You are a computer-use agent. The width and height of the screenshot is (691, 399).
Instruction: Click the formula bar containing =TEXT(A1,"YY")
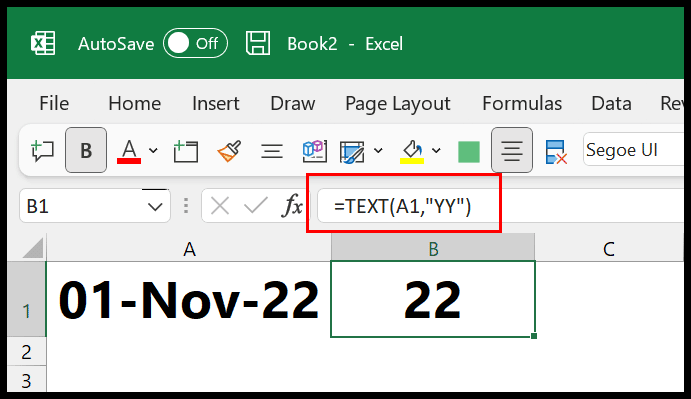point(500,205)
